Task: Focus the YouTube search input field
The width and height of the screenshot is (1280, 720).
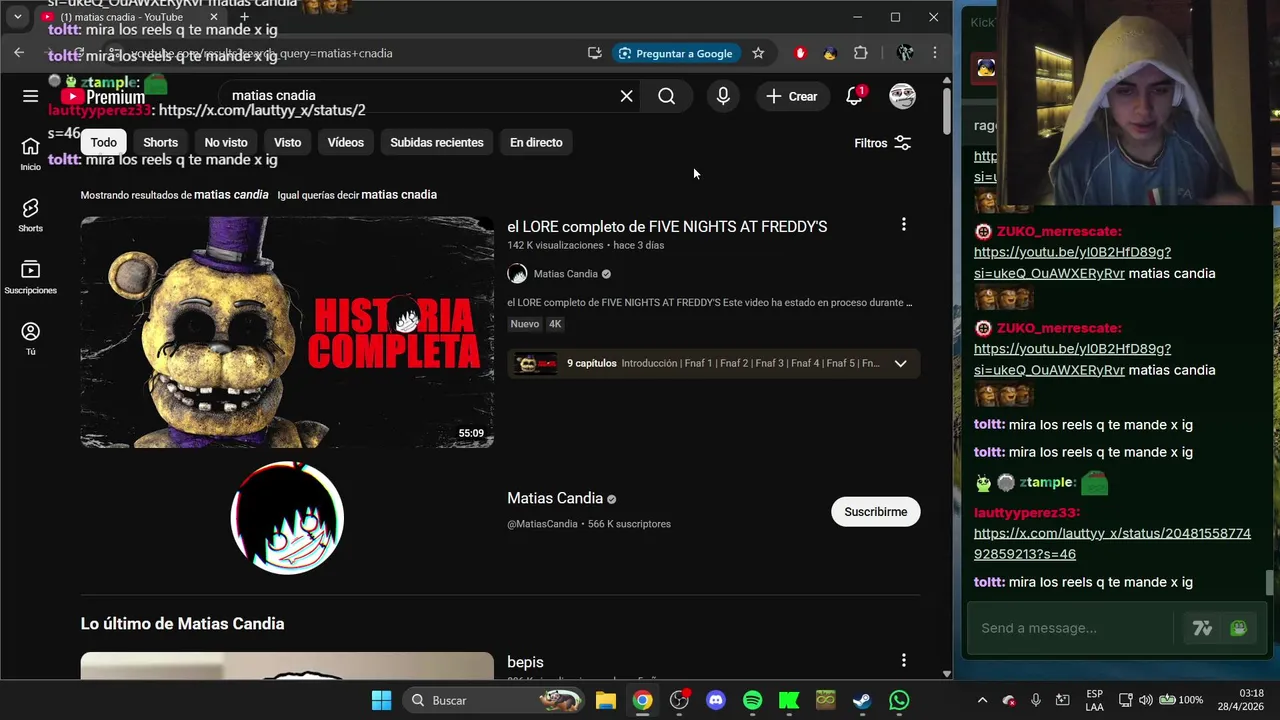Action: tap(420, 96)
